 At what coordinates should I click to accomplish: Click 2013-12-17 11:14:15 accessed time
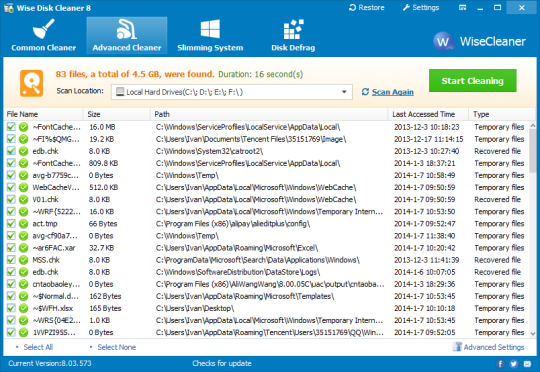[x=428, y=139]
